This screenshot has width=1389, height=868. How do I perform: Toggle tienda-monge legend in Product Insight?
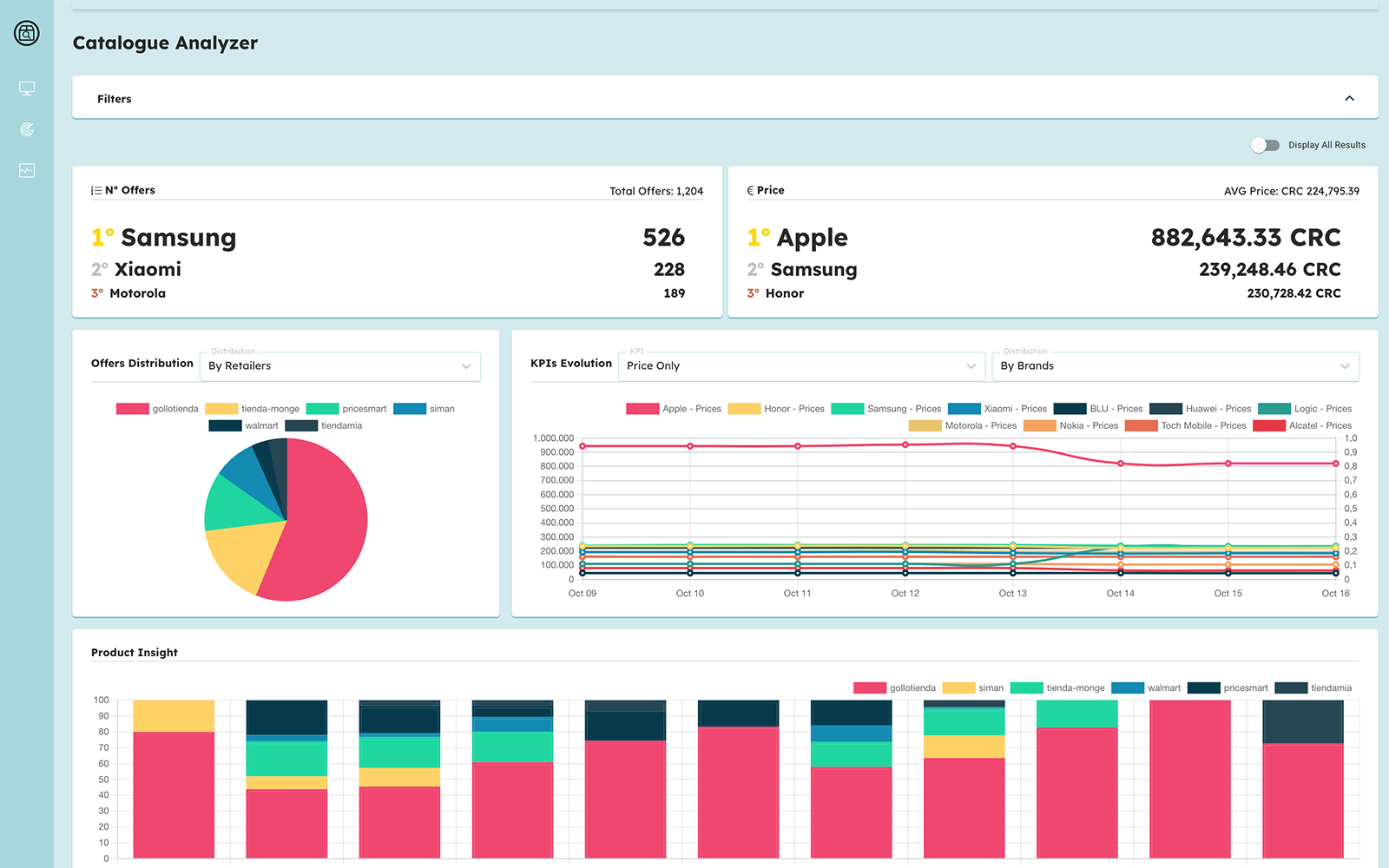[1057, 688]
